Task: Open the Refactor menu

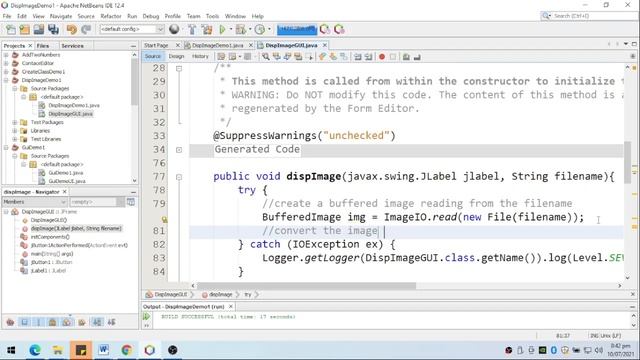Action: (x=111, y=16)
